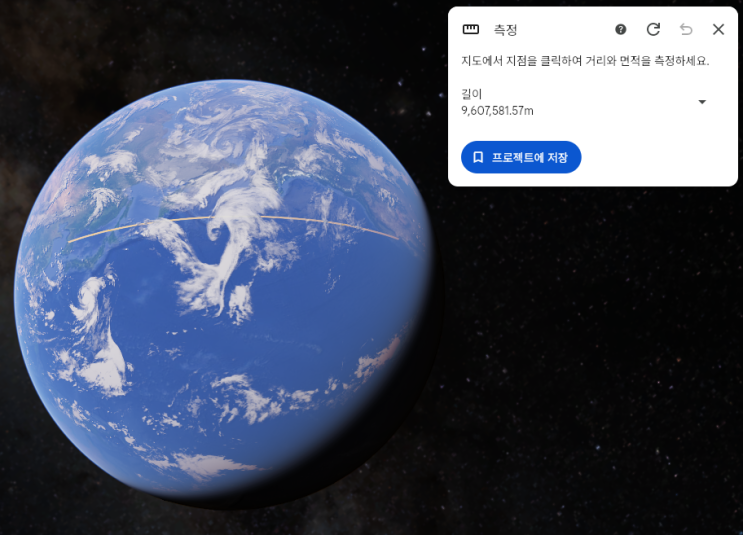Click the 측정 panel title
This screenshot has height=535, width=743.
(x=505, y=30)
